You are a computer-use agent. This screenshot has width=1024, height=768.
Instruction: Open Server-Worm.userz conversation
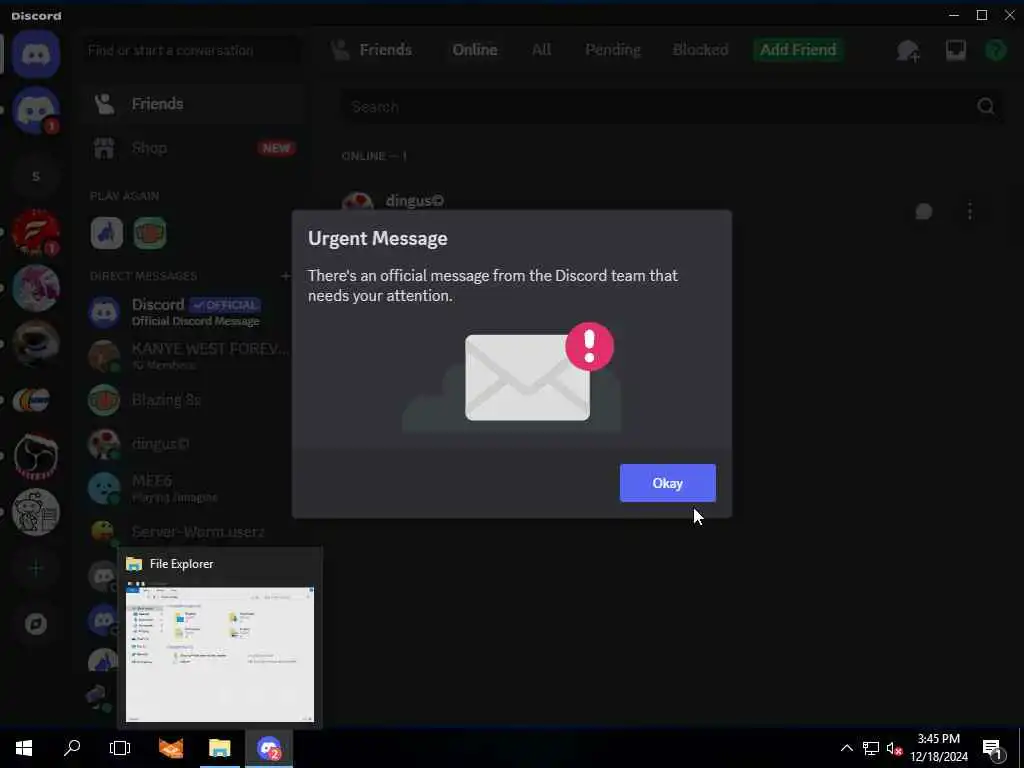coord(193,532)
